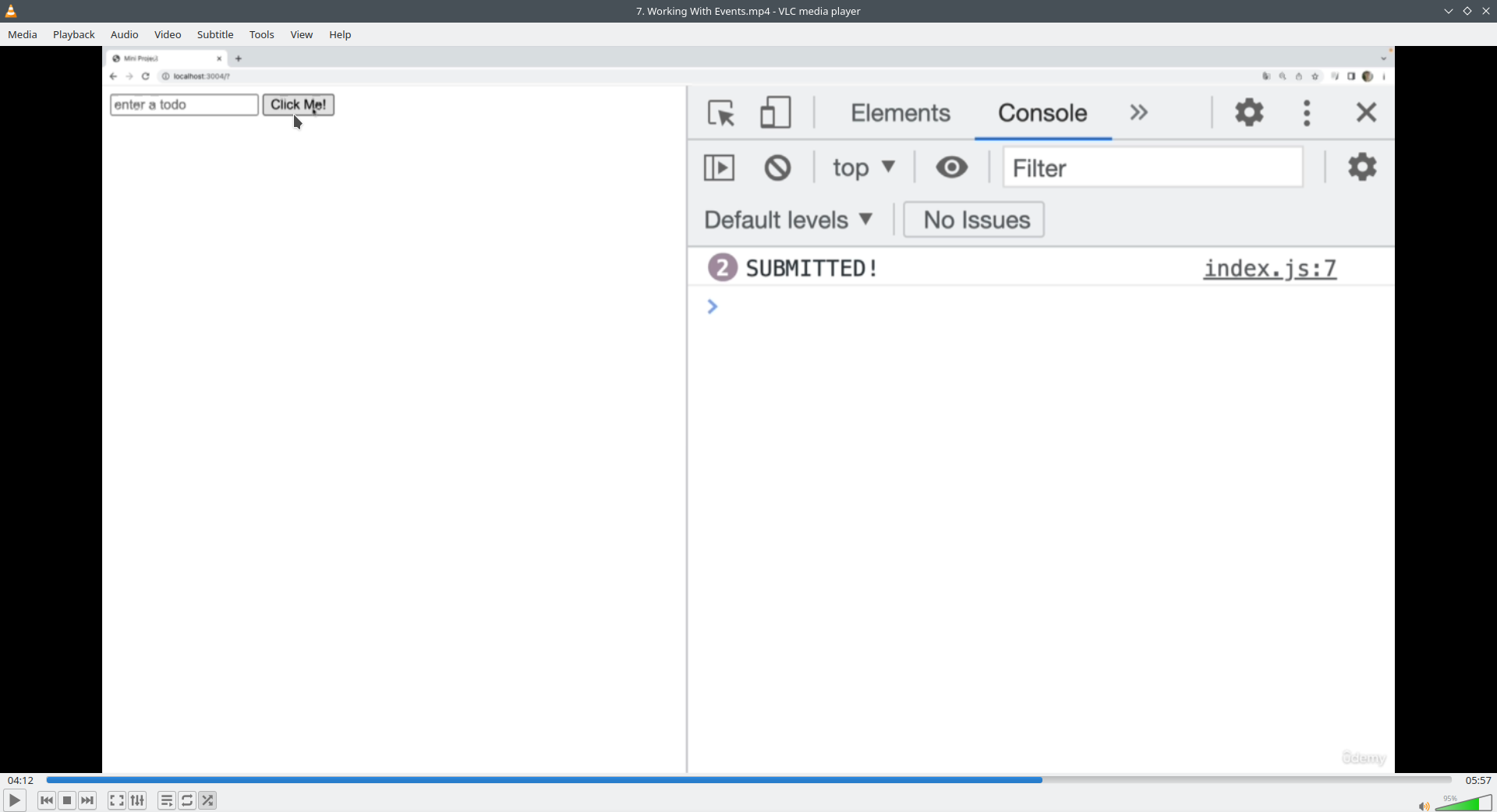Open the Subtitle menu
The width and height of the screenshot is (1497, 812).
[x=215, y=34]
